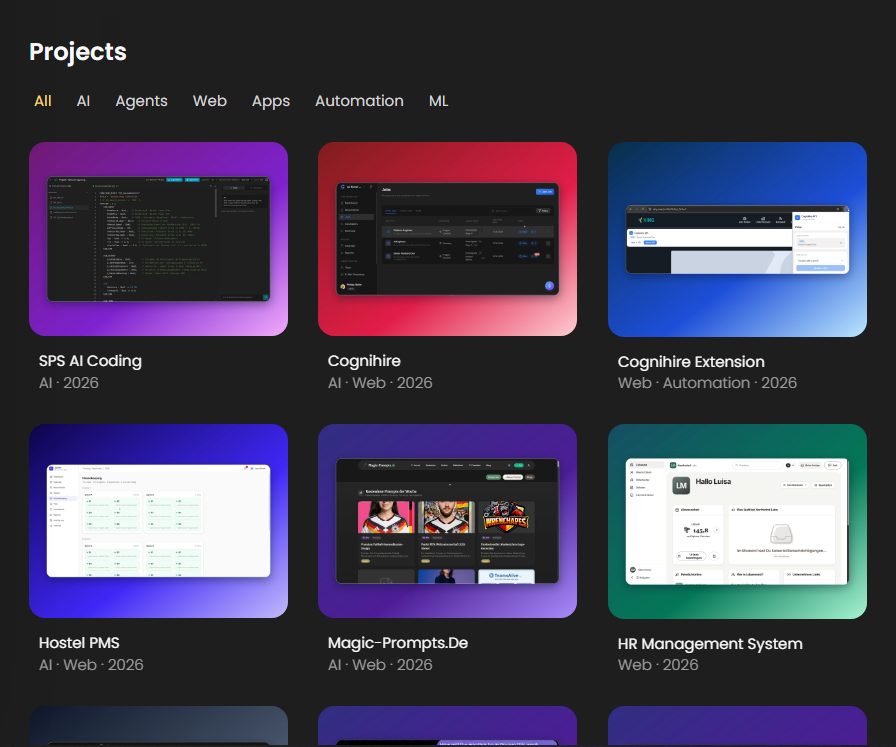
Task: Filter projects by AI
Action: point(83,101)
